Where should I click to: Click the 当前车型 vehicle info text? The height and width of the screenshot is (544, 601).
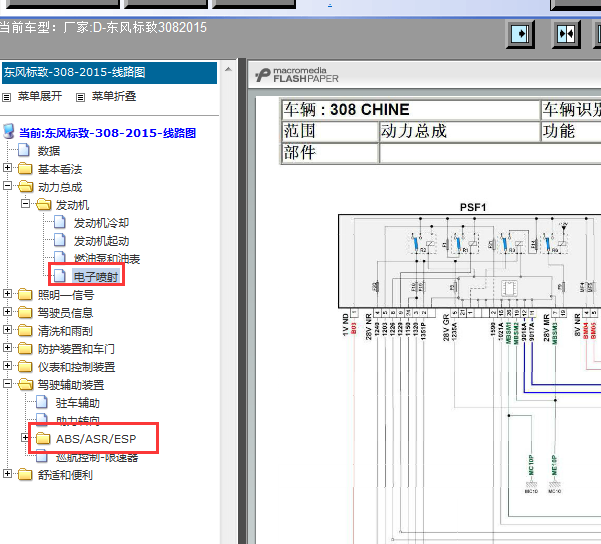103,28
